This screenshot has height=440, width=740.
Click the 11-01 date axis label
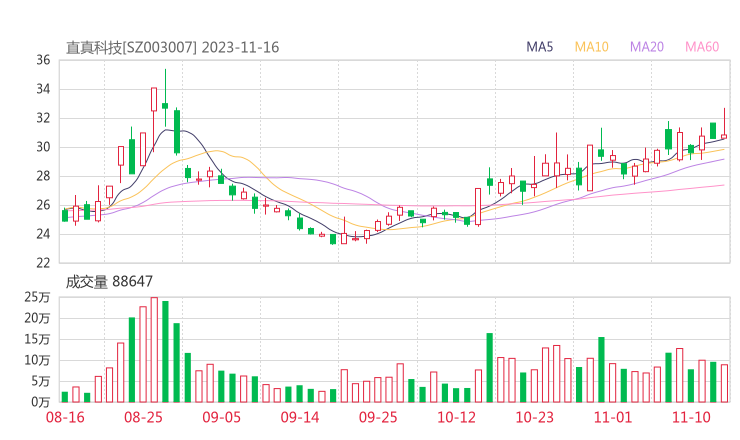(613, 417)
